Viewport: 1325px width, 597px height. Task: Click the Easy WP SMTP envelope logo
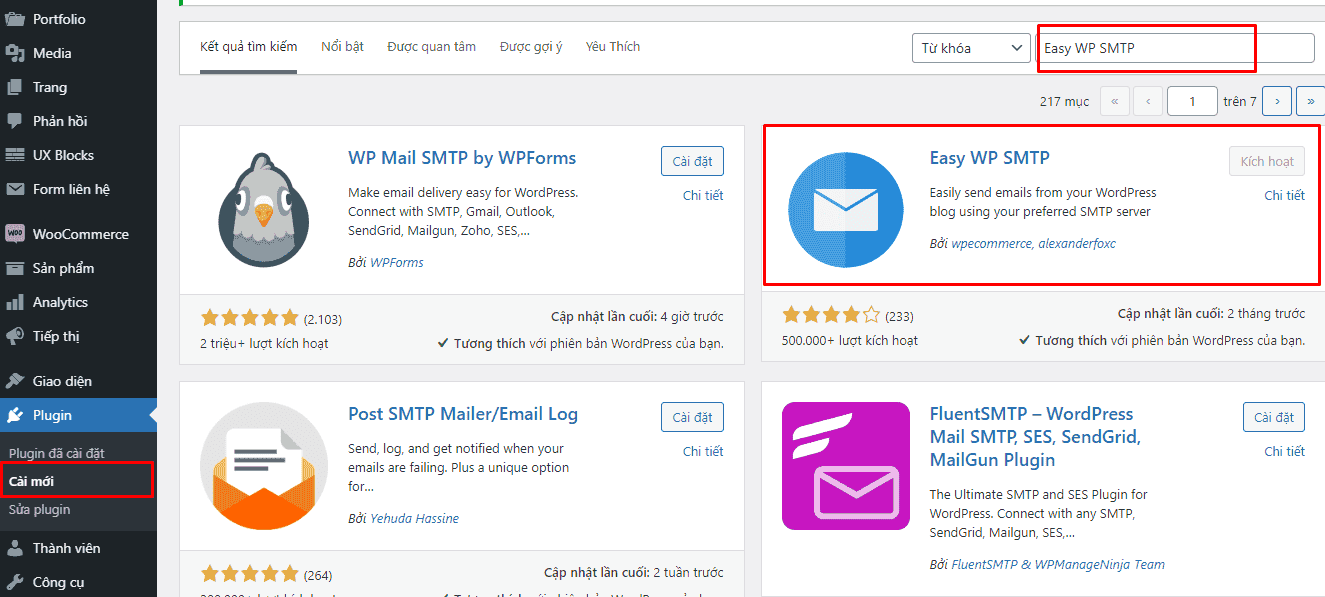[846, 210]
